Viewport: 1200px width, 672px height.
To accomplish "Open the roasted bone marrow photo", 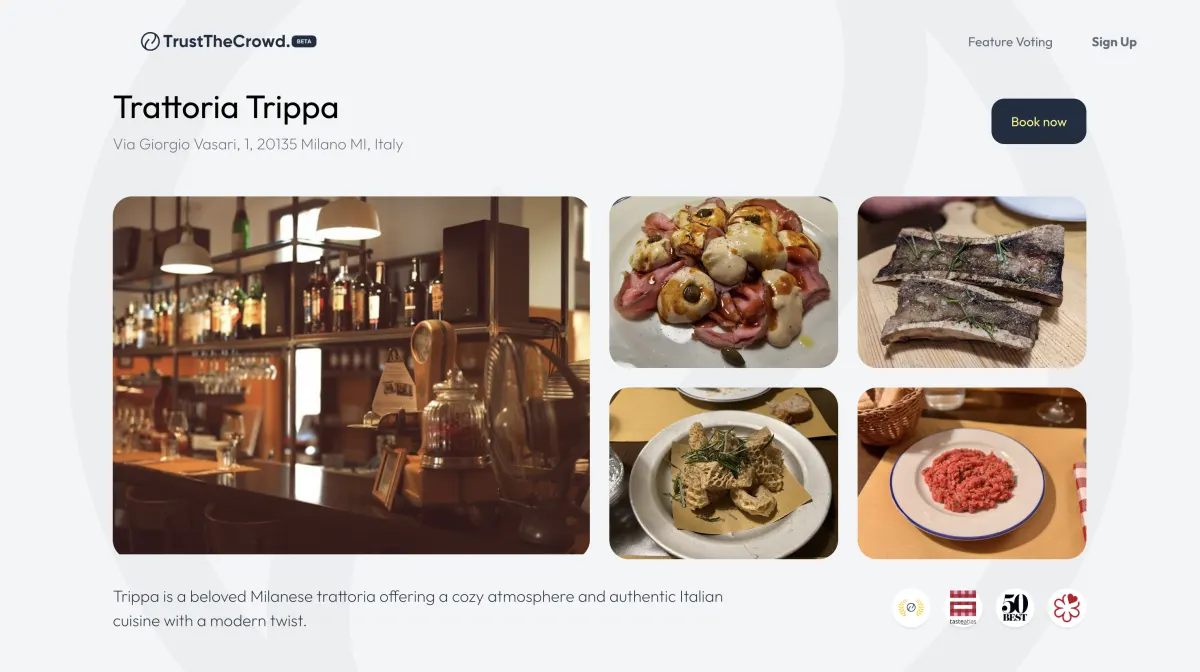I will click(x=972, y=282).
